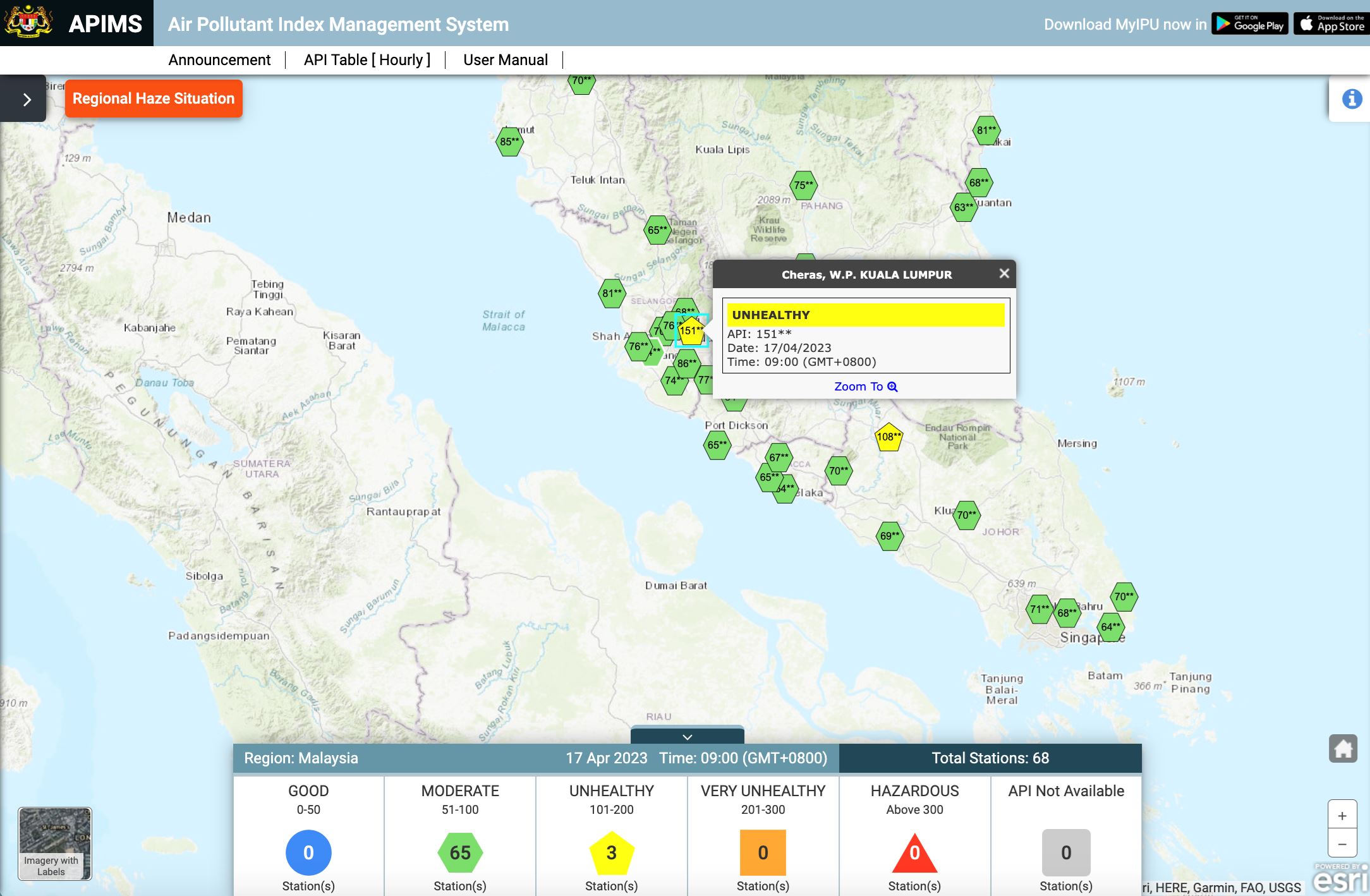1370x896 pixels.
Task: Select the yellow 151 station marker near Kuala Lumpur
Action: click(691, 330)
